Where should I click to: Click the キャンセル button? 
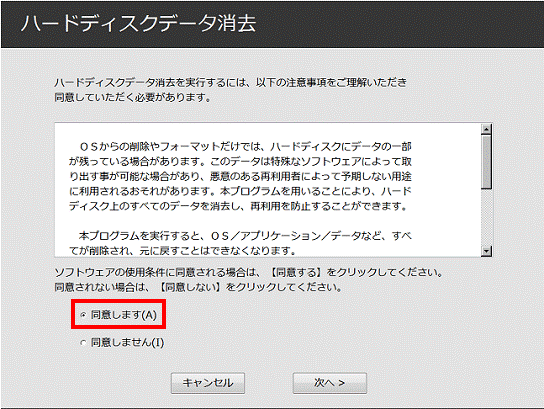(208, 383)
